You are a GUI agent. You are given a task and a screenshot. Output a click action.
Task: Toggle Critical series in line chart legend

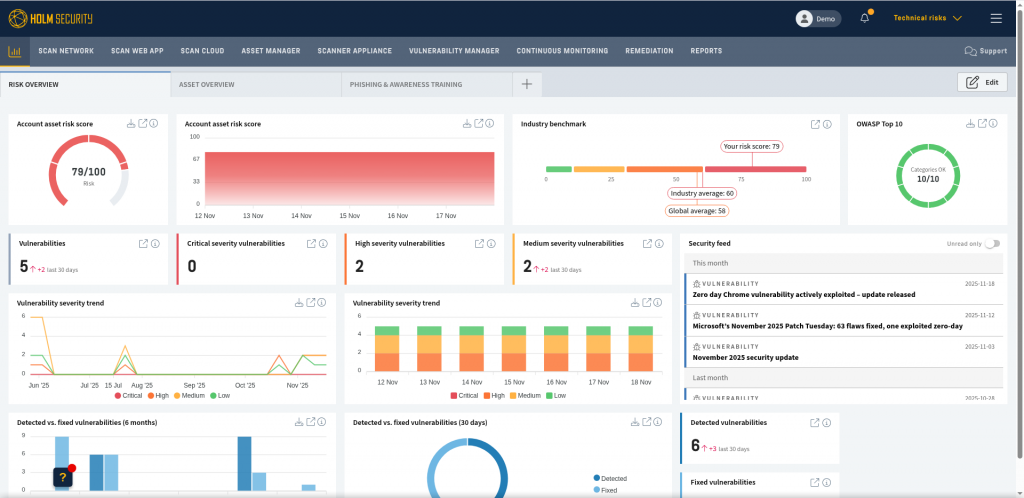click(131, 396)
